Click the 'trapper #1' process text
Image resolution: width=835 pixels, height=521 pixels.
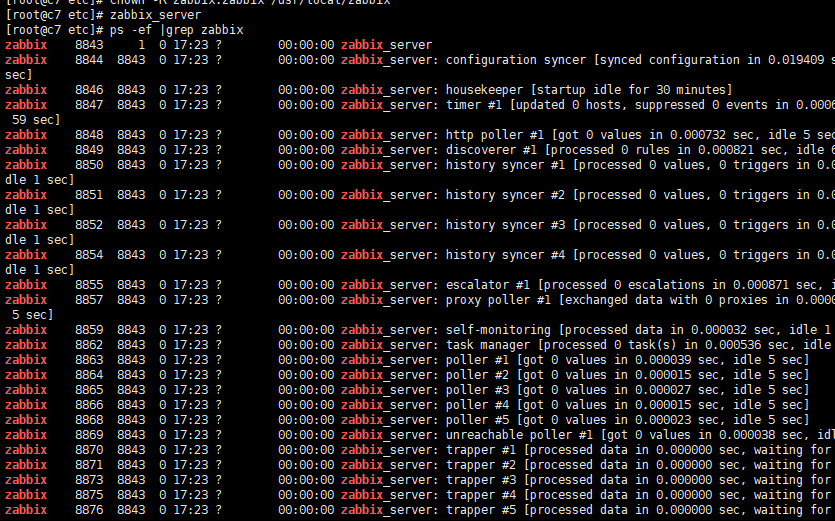(481, 450)
